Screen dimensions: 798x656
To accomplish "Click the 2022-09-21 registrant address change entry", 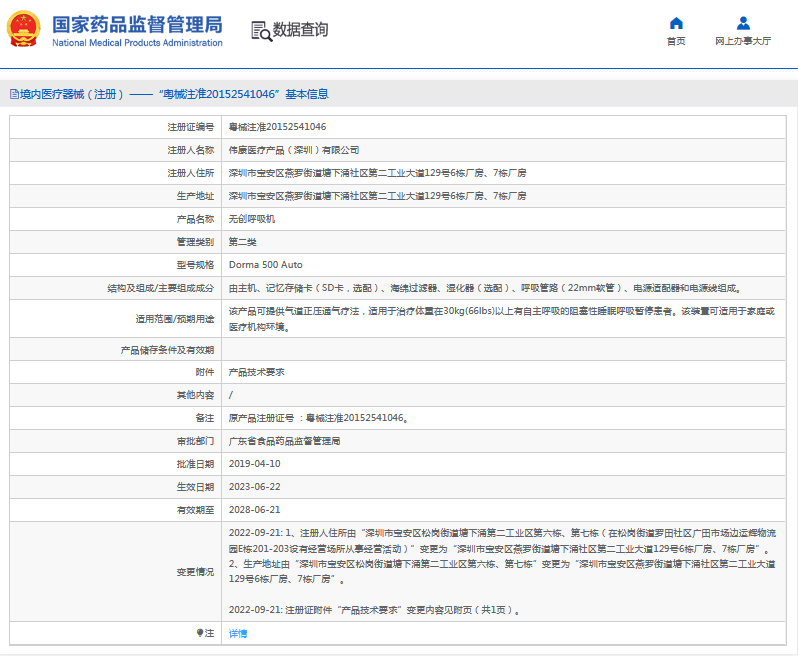I will click(x=502, y=556).
